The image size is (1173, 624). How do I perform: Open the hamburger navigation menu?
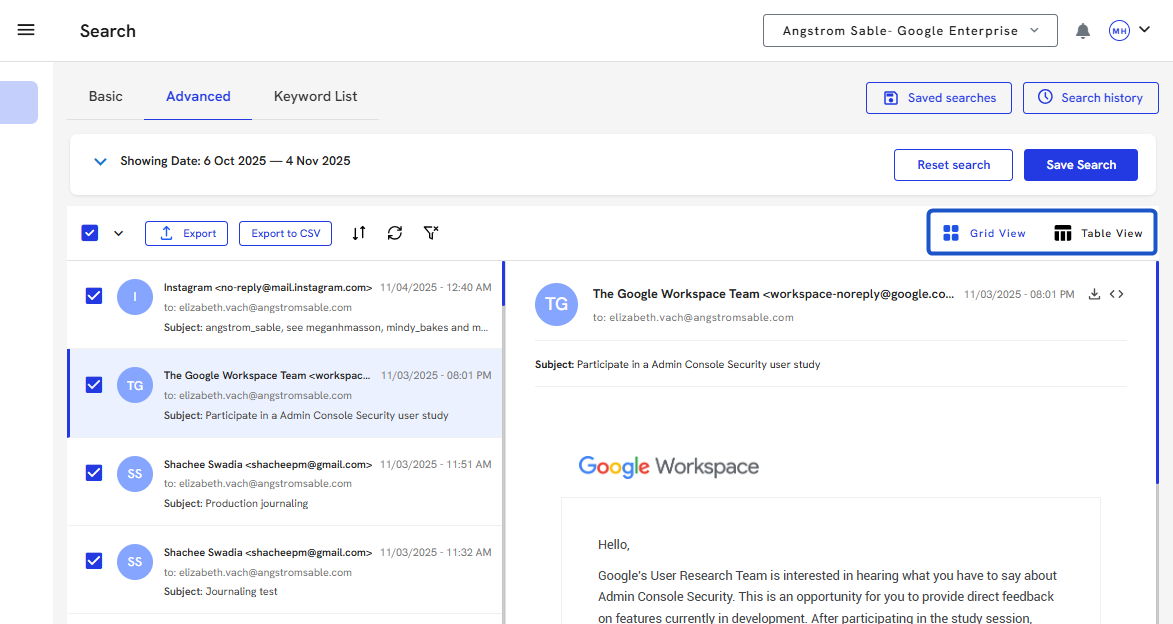26,30
